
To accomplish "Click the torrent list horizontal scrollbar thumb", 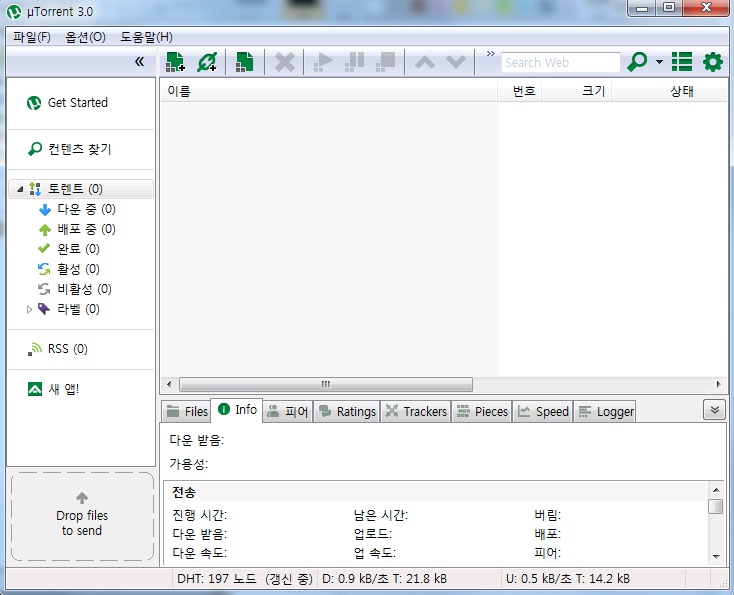I will click(x=326, y=384).
